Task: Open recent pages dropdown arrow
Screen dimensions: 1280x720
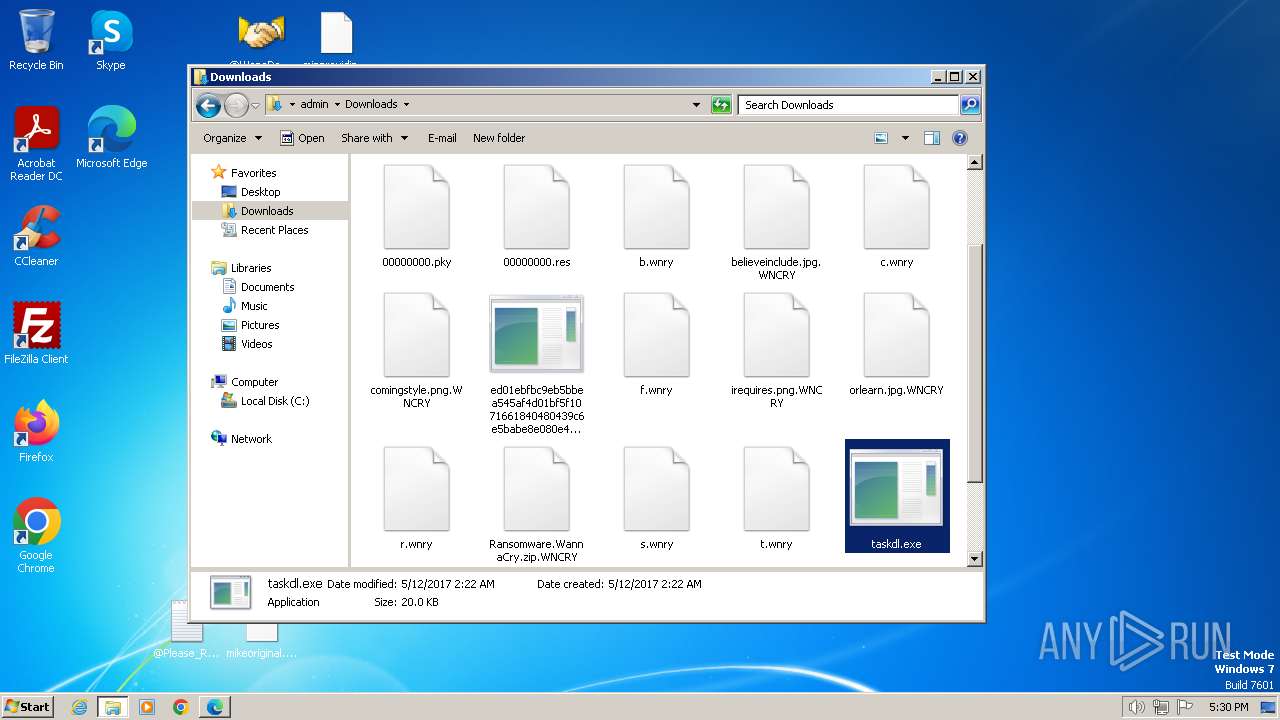Action: 256,105
